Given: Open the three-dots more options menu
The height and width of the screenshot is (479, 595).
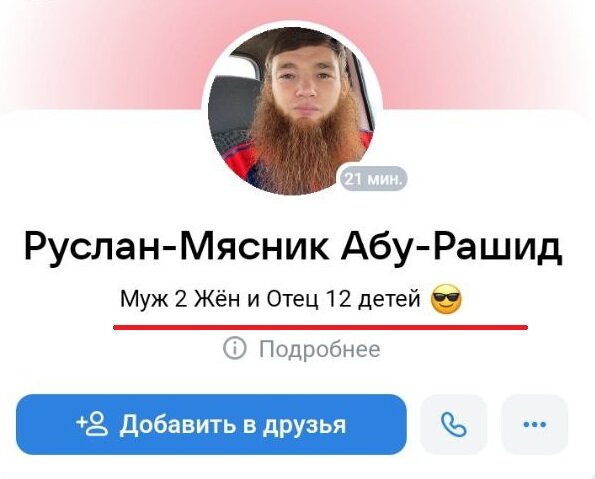Looking at the screenshot, I should [534, 424].
